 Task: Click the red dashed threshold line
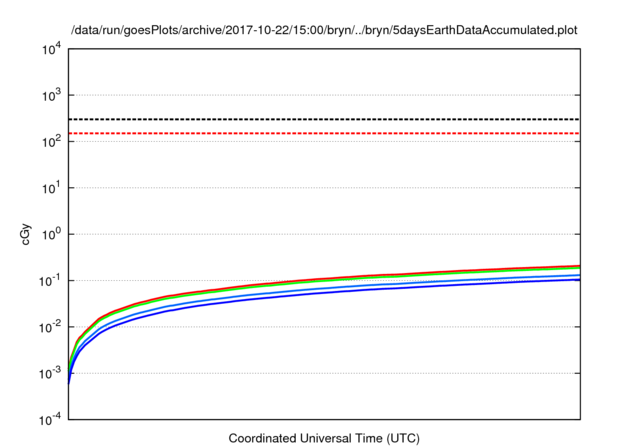[x=324, y=133]
